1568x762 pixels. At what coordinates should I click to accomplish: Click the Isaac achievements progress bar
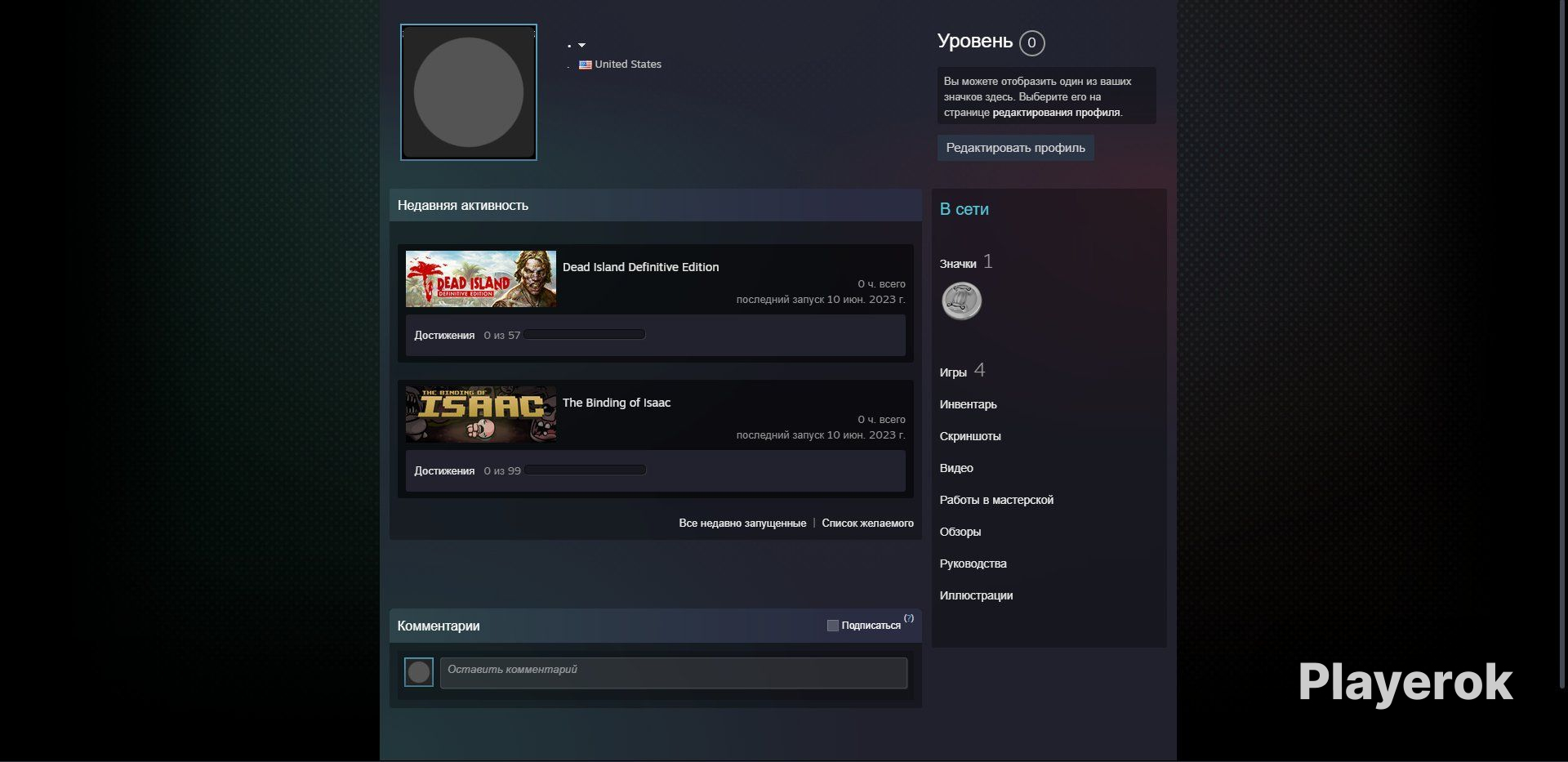coord(585,470)
